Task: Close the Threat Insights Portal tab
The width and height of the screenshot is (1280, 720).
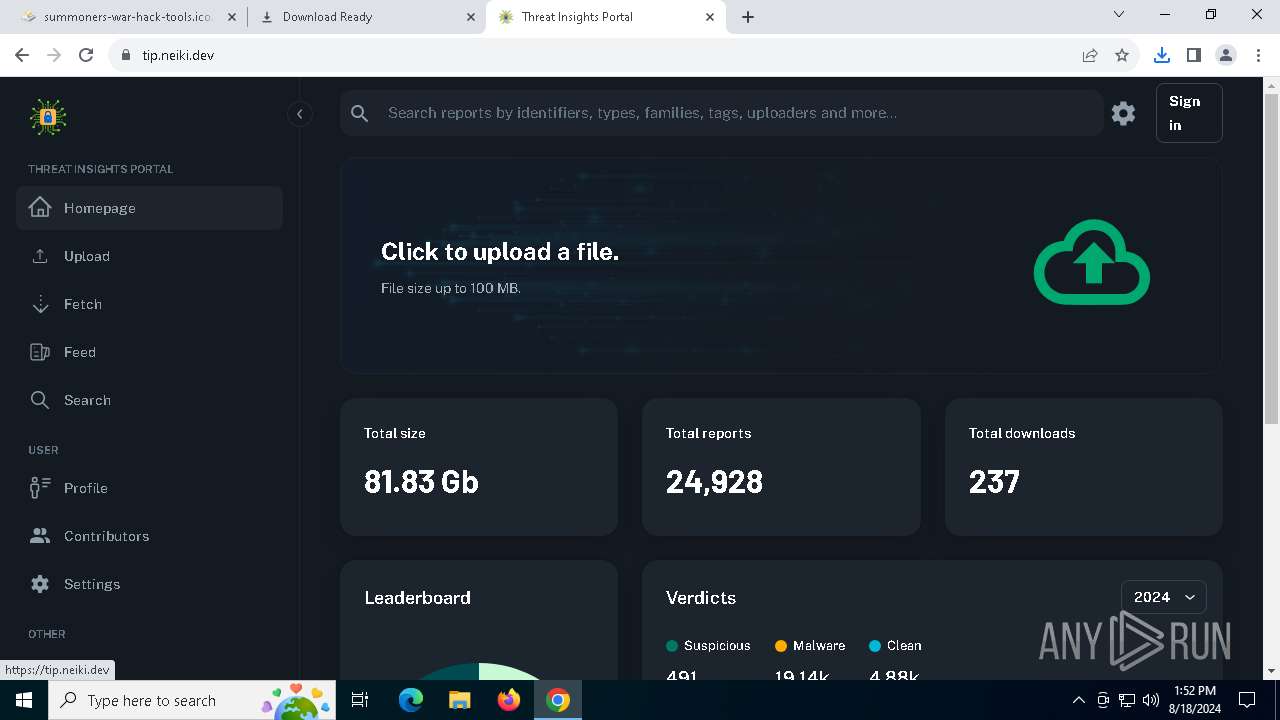Action: (710, 17)
